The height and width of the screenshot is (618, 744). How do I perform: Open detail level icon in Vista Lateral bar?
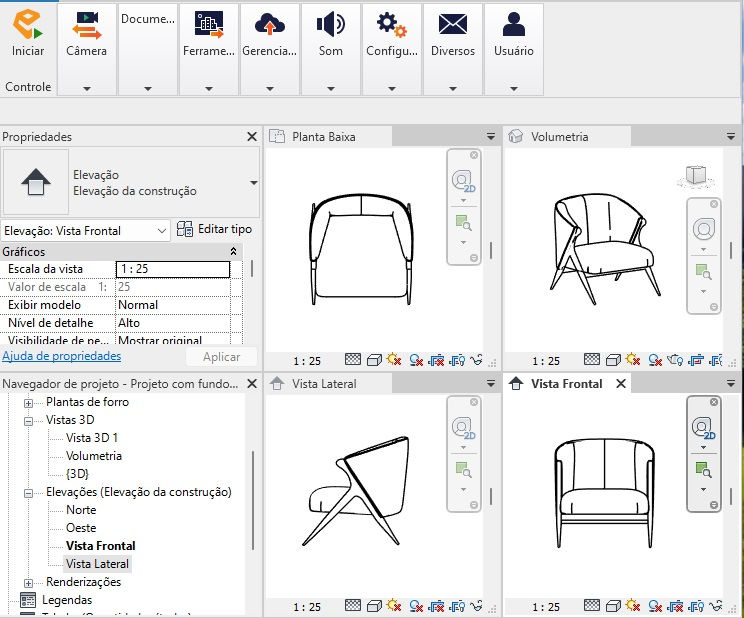click(353, 606)
